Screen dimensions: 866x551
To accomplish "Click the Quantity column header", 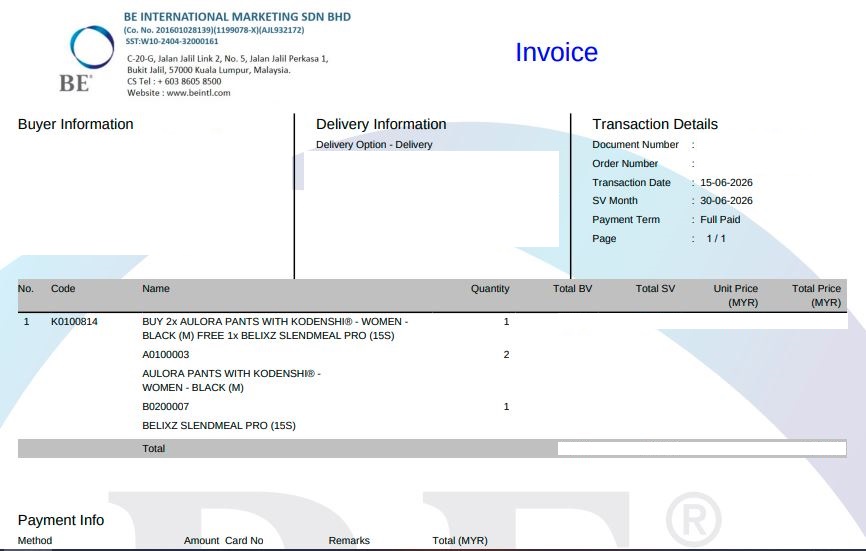I will pos(490,288).
